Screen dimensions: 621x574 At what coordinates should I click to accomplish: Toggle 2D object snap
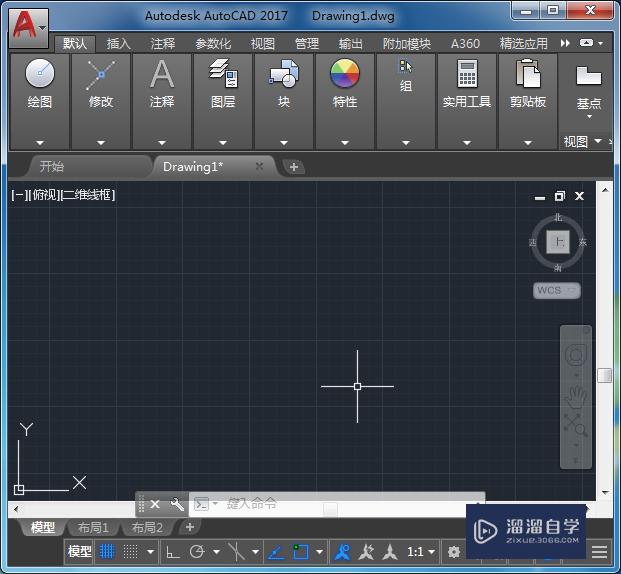point(301,551)
